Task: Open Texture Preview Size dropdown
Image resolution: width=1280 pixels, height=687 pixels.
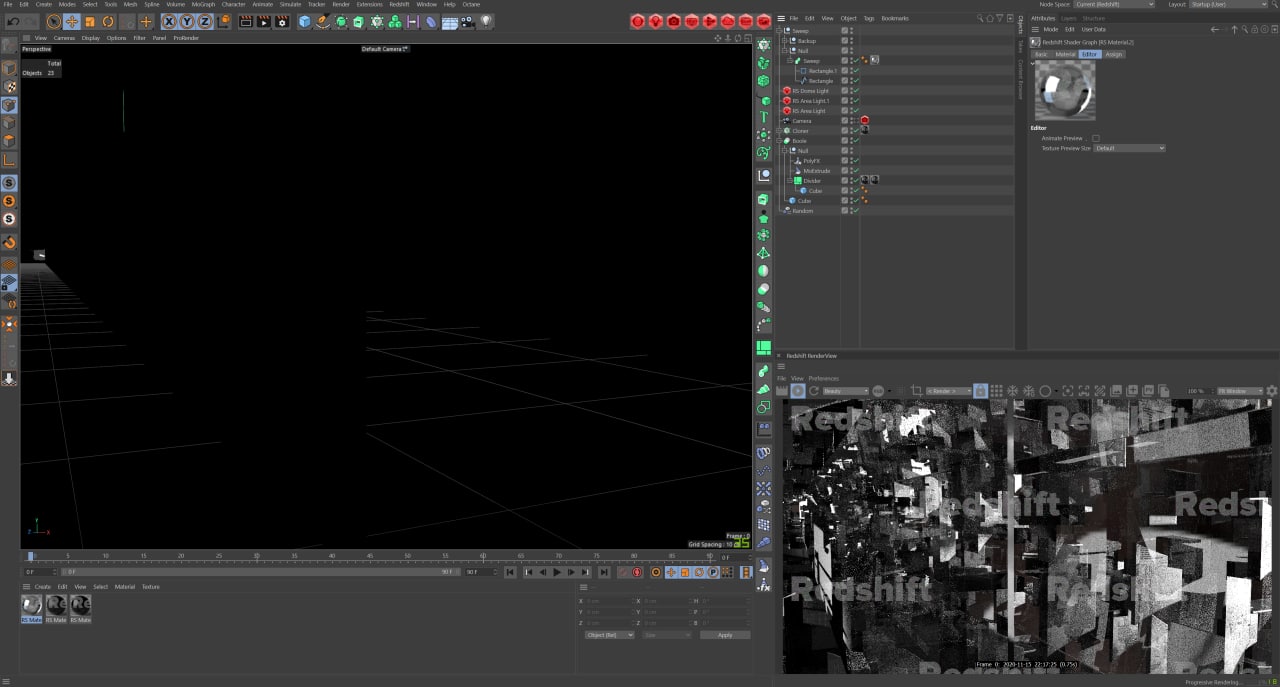Action: click(x=1130, y=148)
